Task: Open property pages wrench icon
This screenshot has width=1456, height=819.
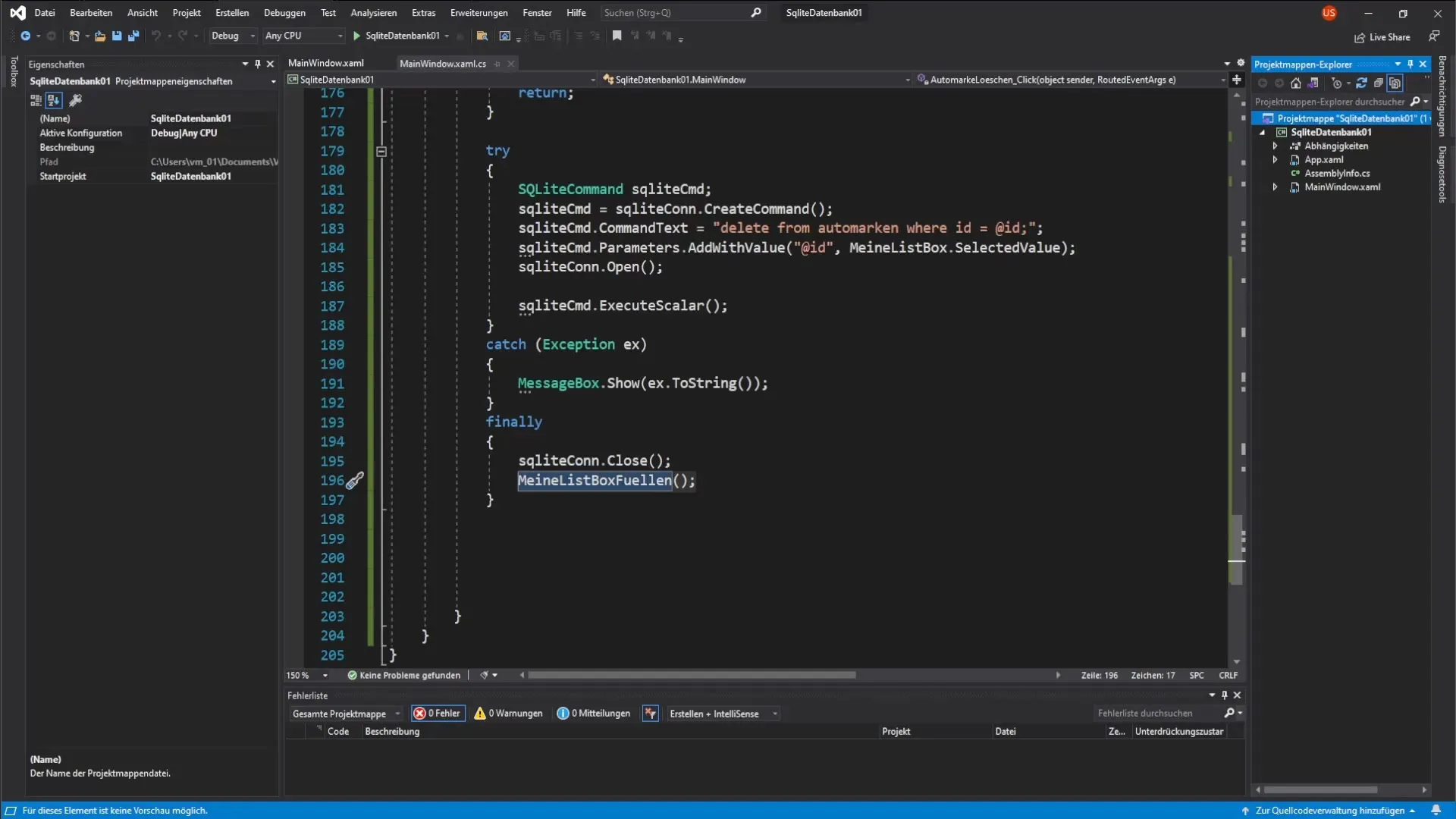Action: click(75, 100)
